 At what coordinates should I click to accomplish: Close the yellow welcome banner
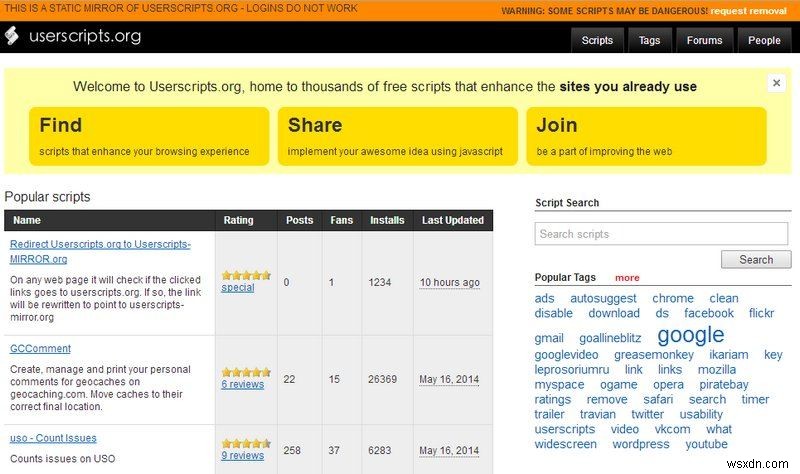(x=776, y=84)
